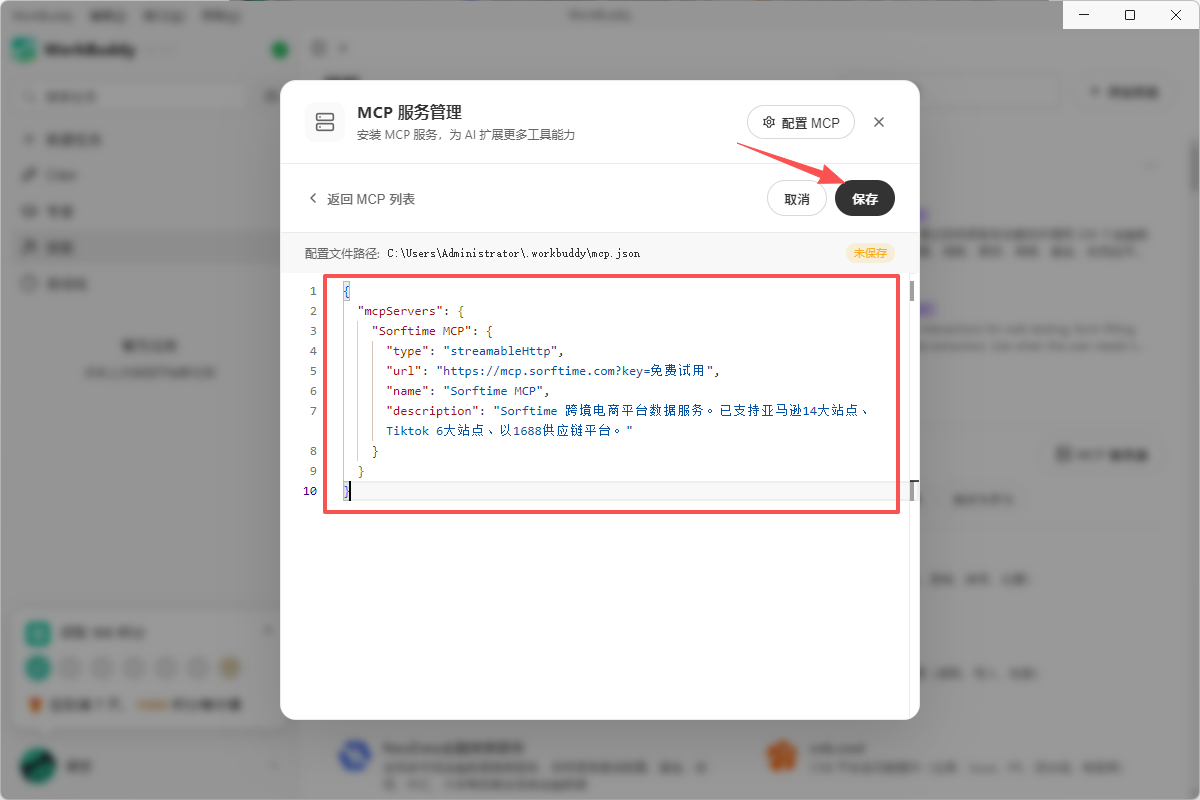Click the editor's vertical scrollbar thumb
This screenshot has width=1200, height=800.
(912, 291)
